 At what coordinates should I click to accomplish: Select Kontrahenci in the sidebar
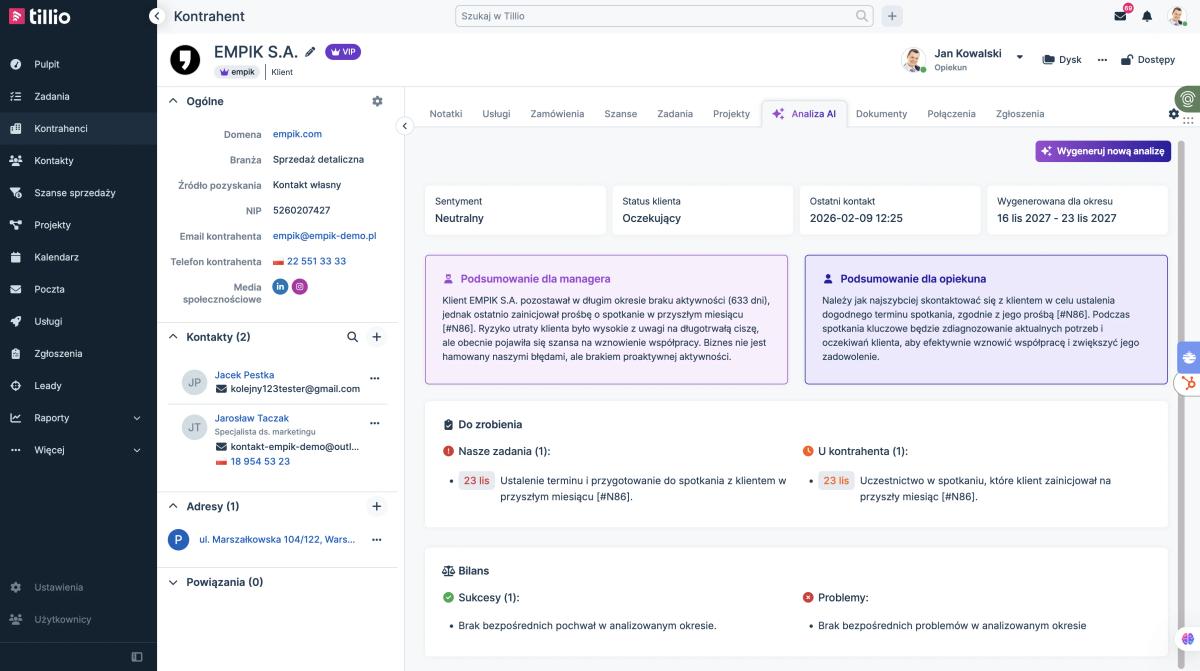[x=78, y=128]
